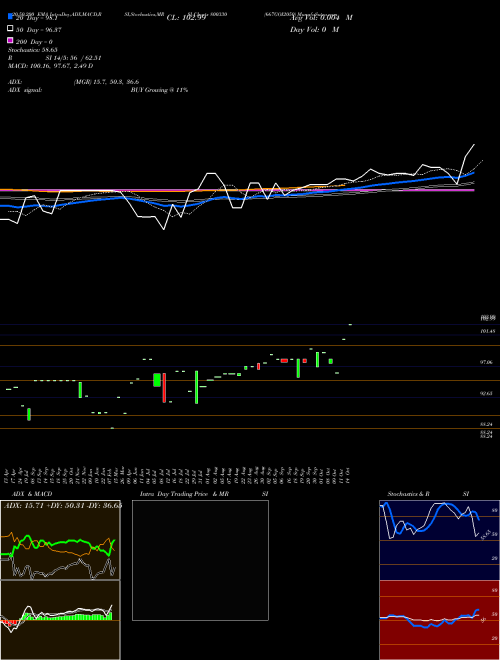Click the 'Stochastics: 58.63' readout

click(x=33, y=50)
